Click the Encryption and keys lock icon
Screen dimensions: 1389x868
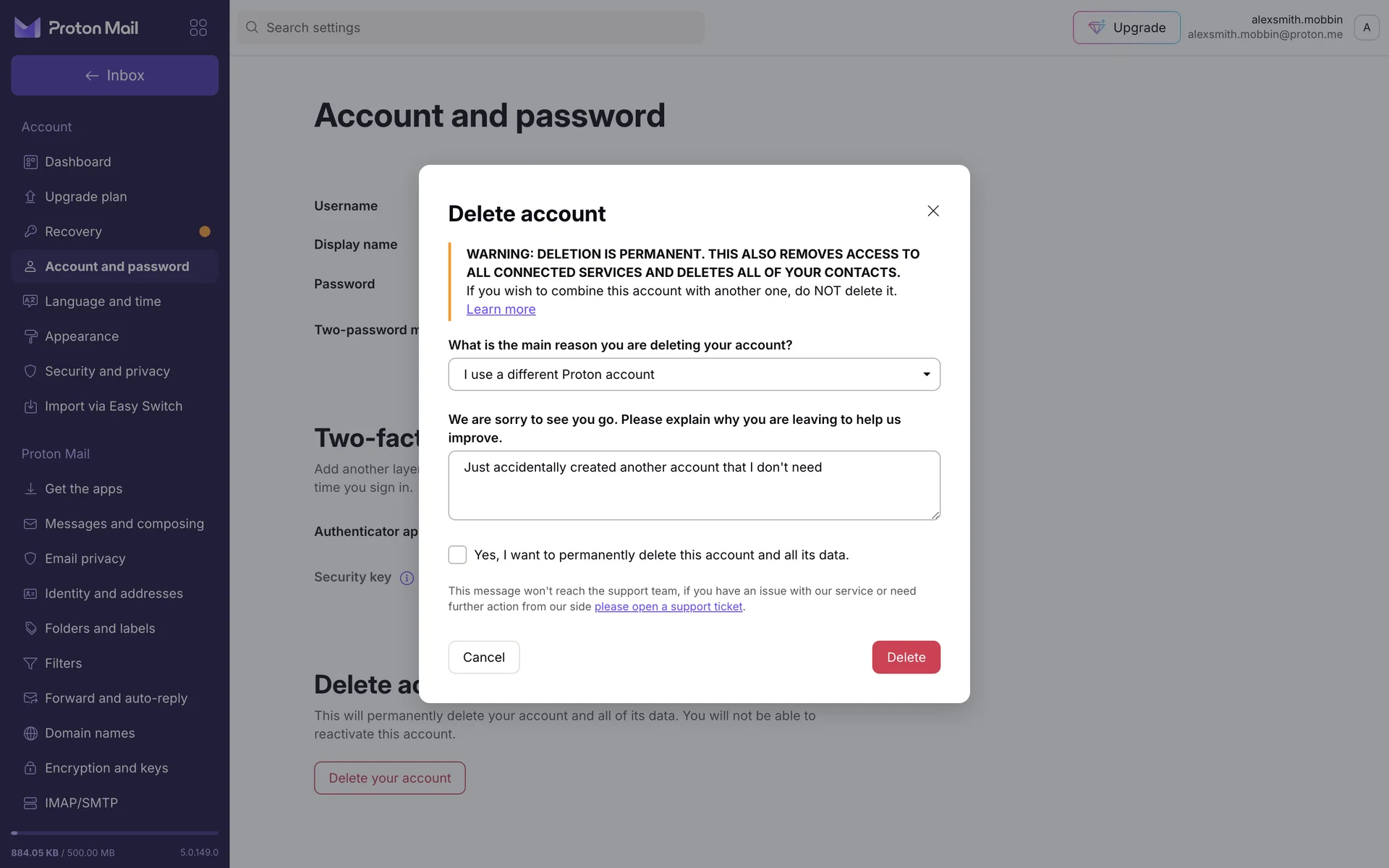[x=30, y=768]
